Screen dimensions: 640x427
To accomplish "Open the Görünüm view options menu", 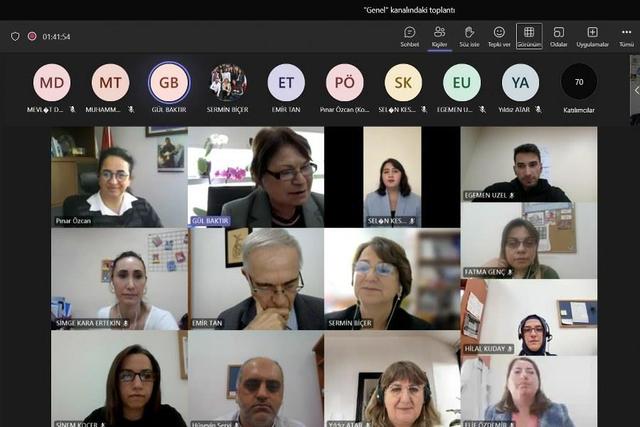I will (x=529, y=36).
